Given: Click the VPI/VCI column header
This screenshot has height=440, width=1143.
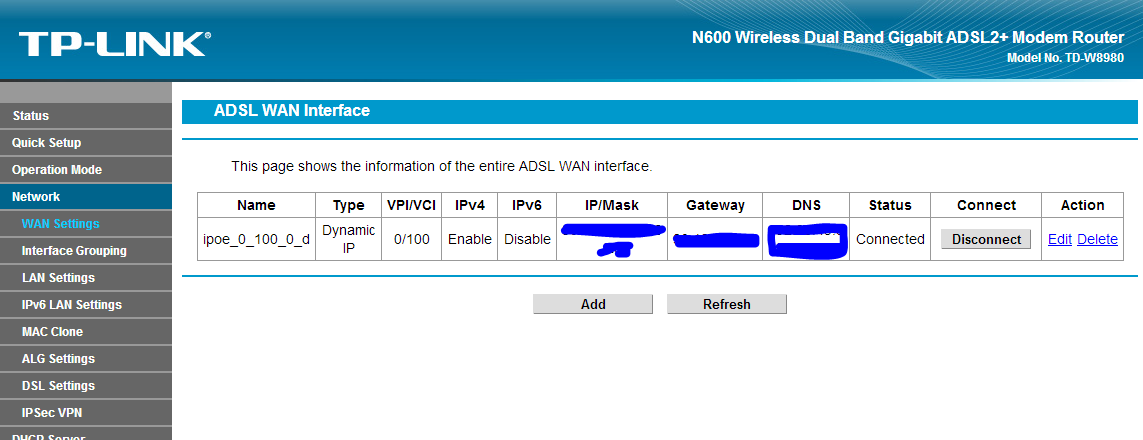Looking at the screenshot, I should [411, 205].
